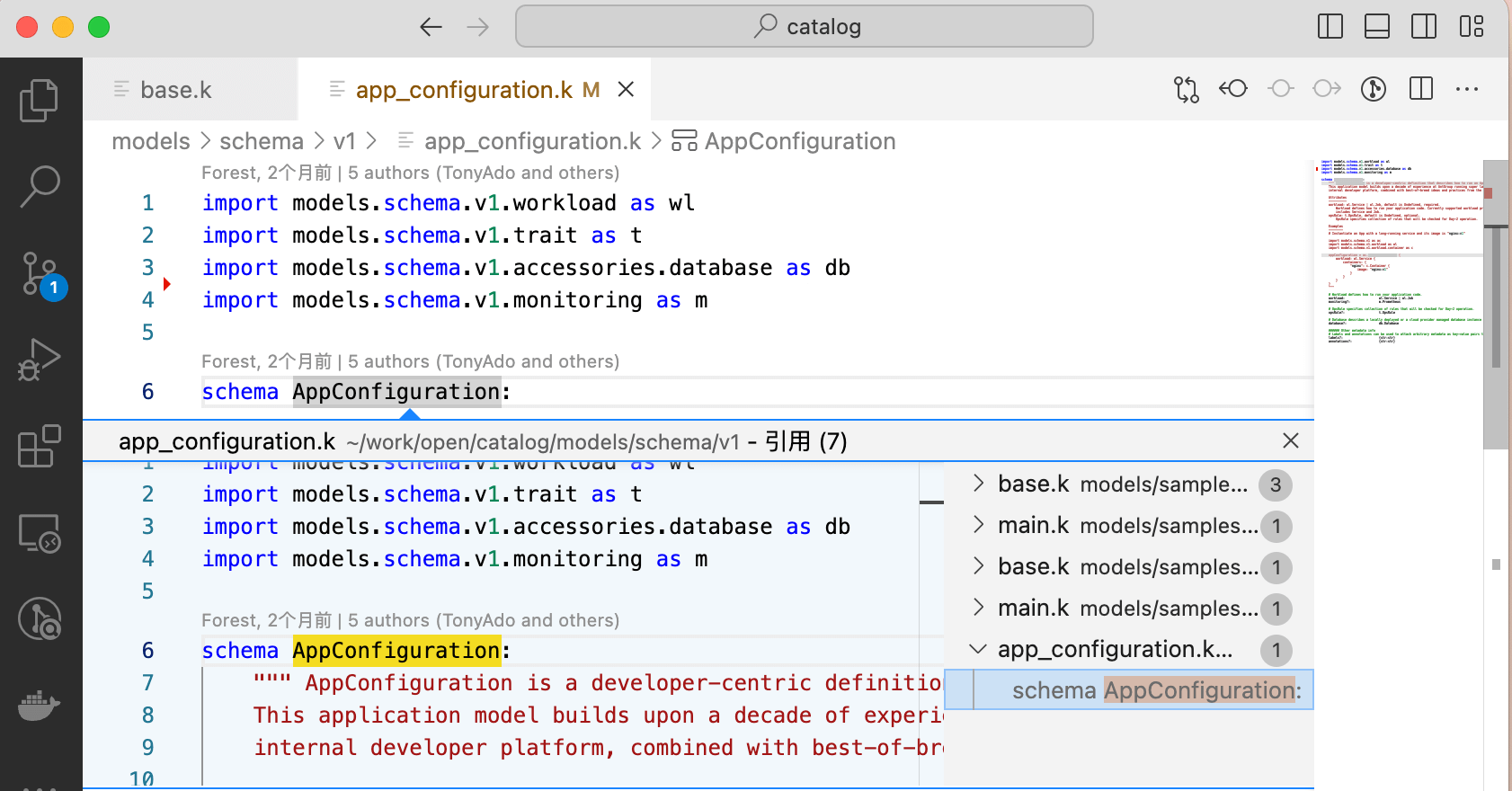Expand the first main.k references group

click(979, 526)
